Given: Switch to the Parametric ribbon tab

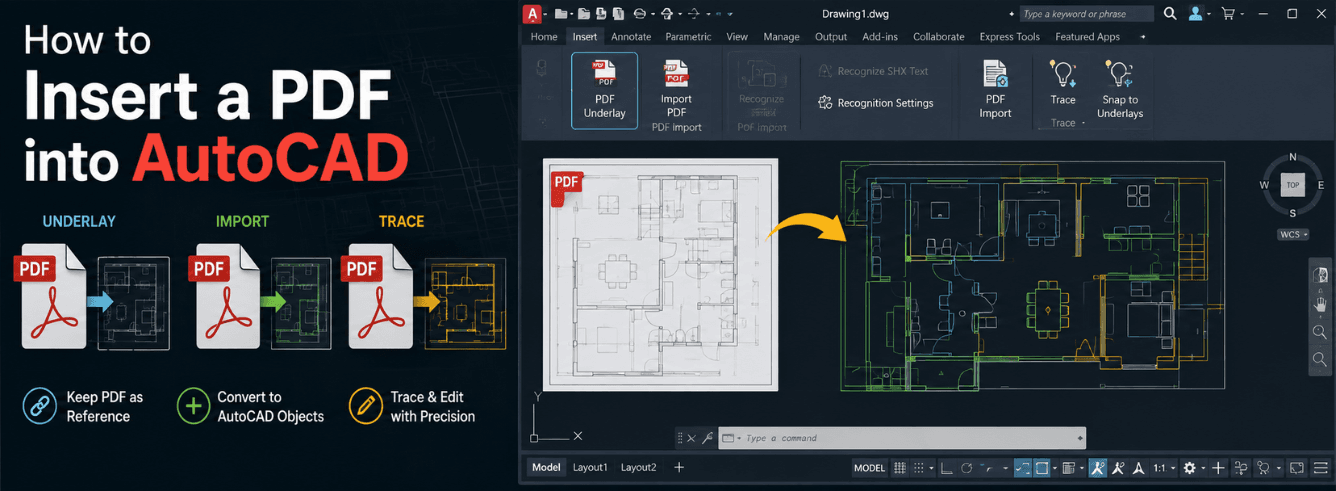Looking at the screenshot, I should click(688, 37).
